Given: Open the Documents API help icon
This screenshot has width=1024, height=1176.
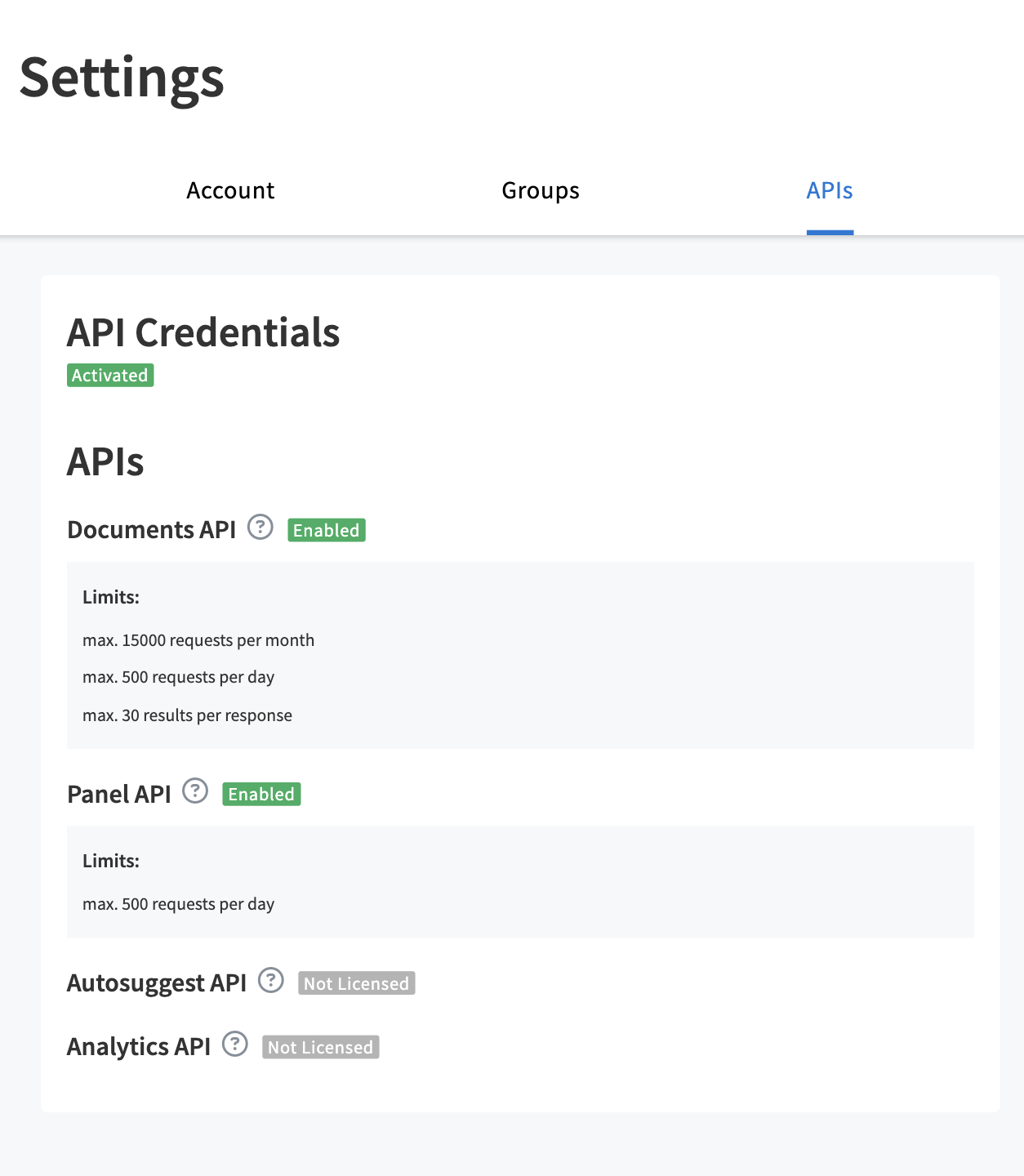Looking at the screenshot, I should [260, 528].
